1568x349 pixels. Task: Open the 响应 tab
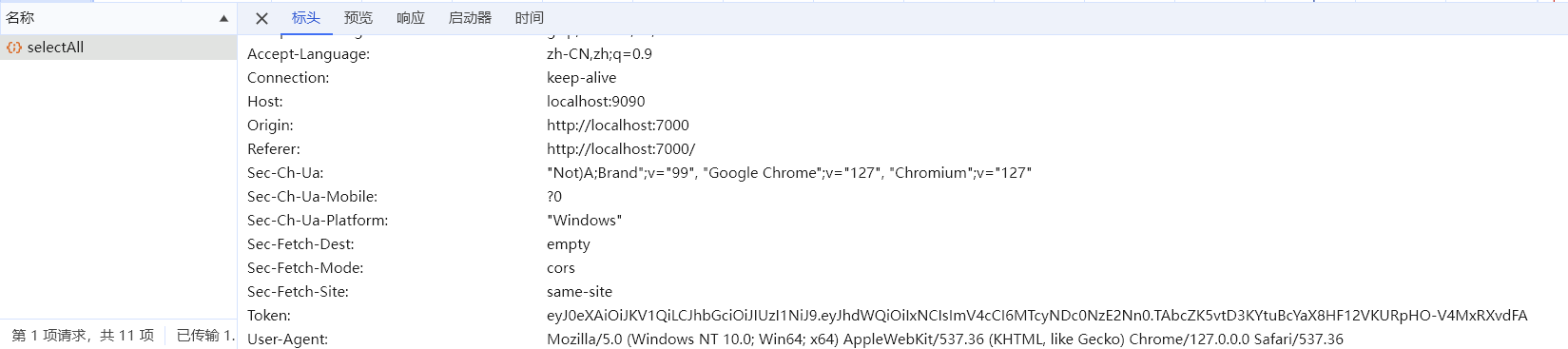click(x=411, y=18)
